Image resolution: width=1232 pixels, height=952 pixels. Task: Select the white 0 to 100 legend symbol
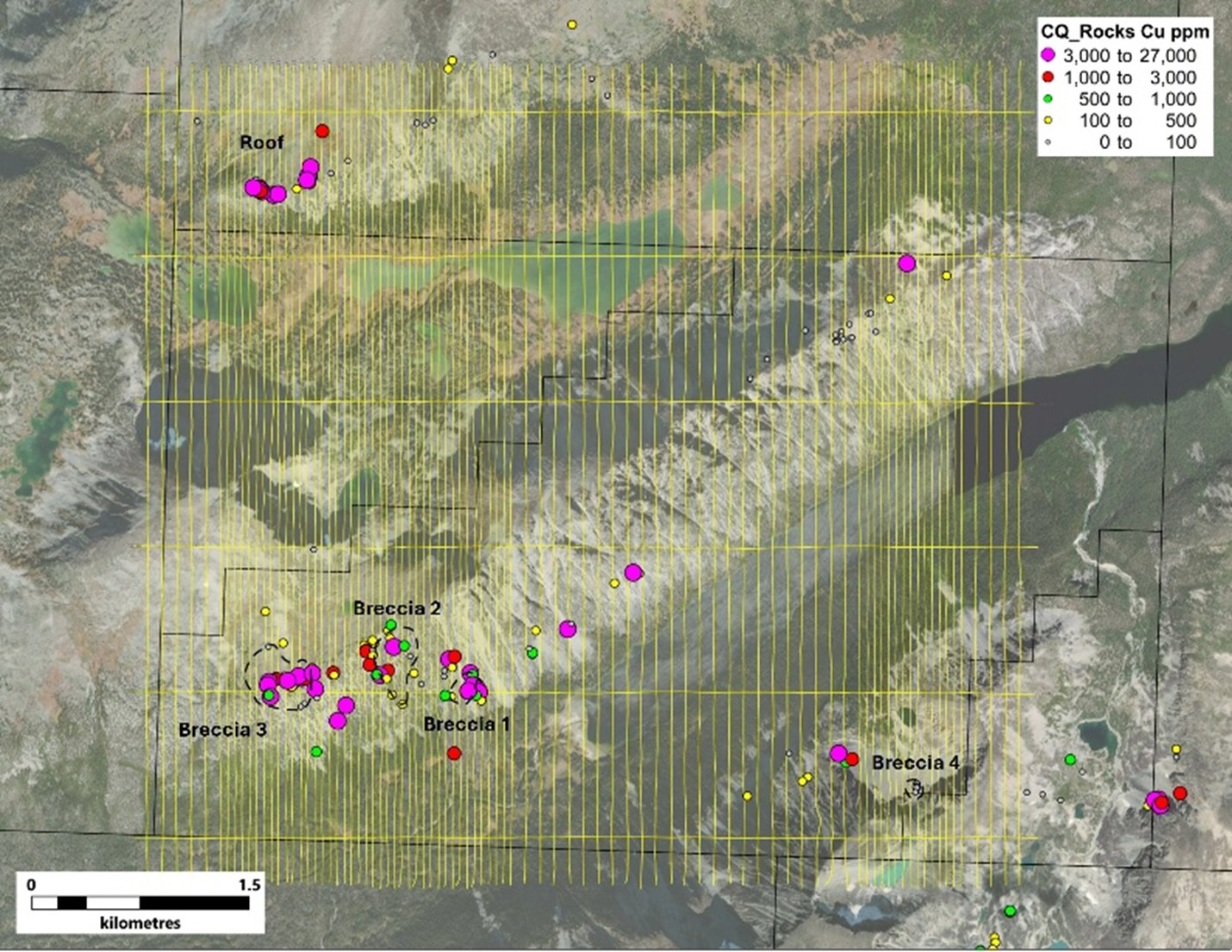click(x=1046, y=143)
